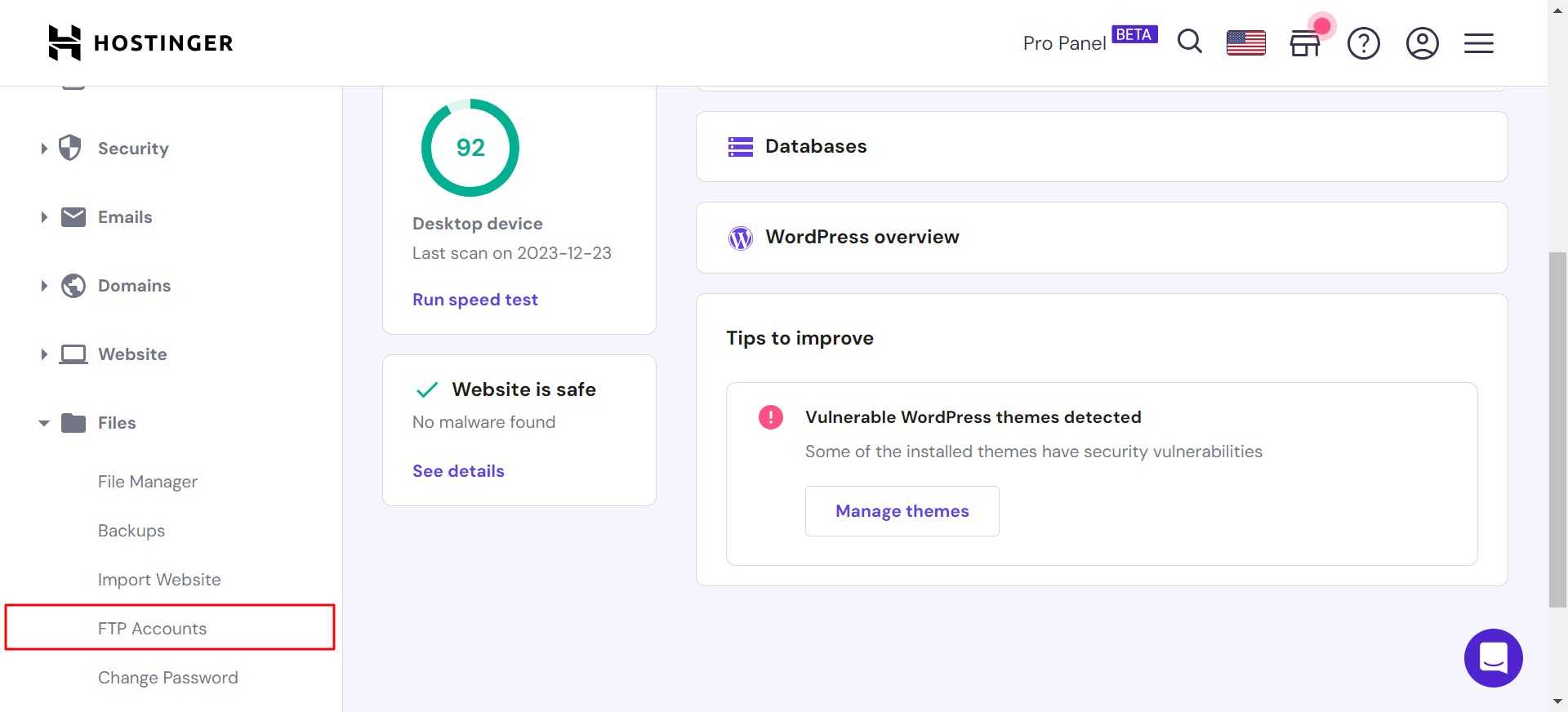
Task: Click the 'No malware found' text
Action: click(483, 422)
